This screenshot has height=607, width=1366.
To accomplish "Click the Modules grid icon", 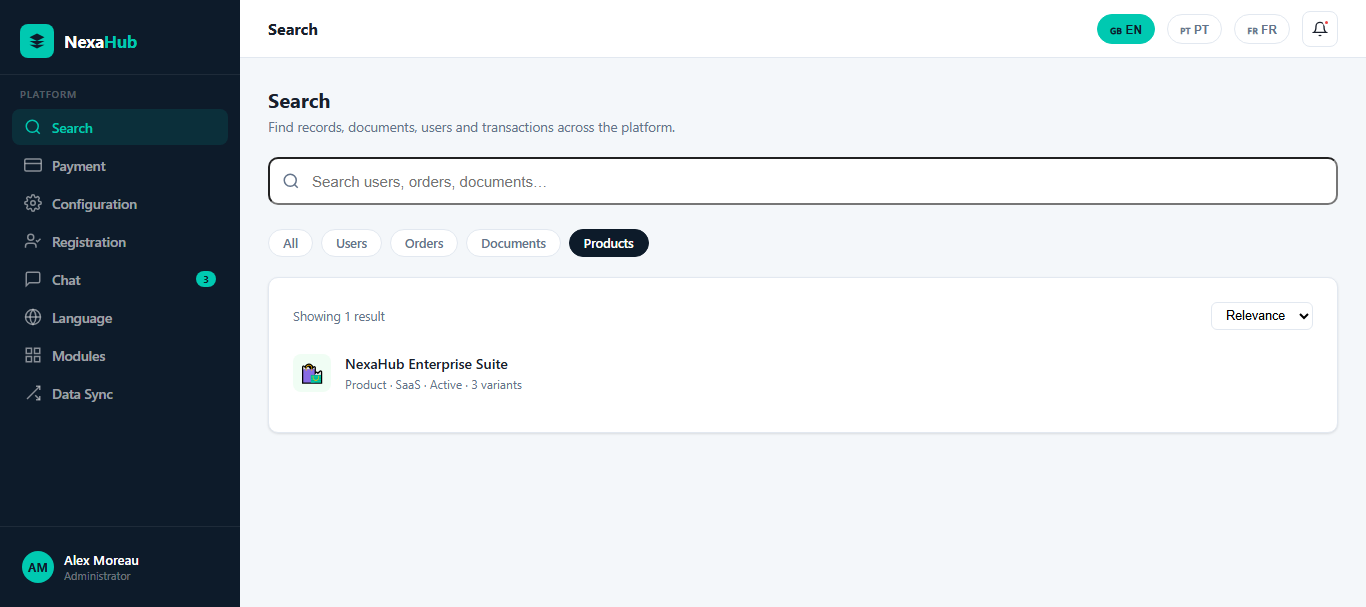I will pyautogui.click(x=33, y=356).
